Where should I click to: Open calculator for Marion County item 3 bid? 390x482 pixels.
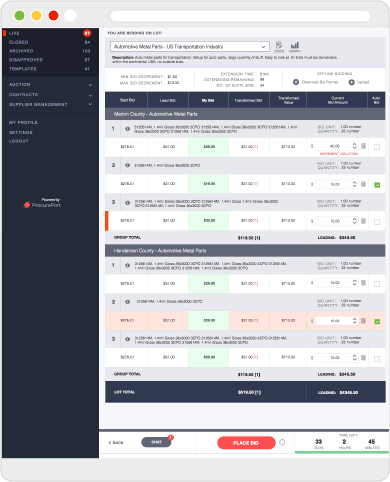click(x=363, y=221)
